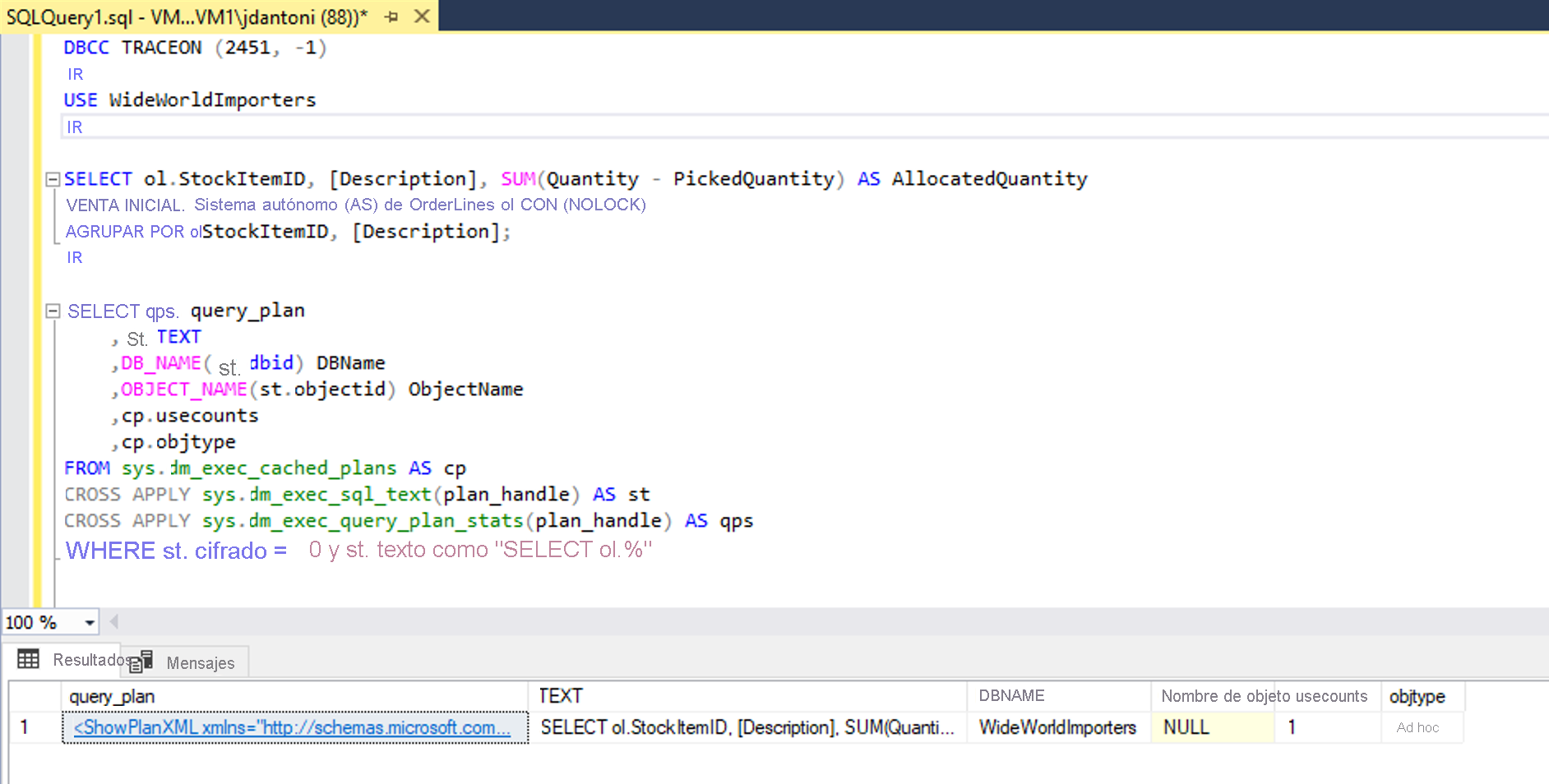Click 'sys.dm_exec_sql_text' in the CROSS APPLY line
Viewport: 1549px width, 784px height.
point(317,495)
